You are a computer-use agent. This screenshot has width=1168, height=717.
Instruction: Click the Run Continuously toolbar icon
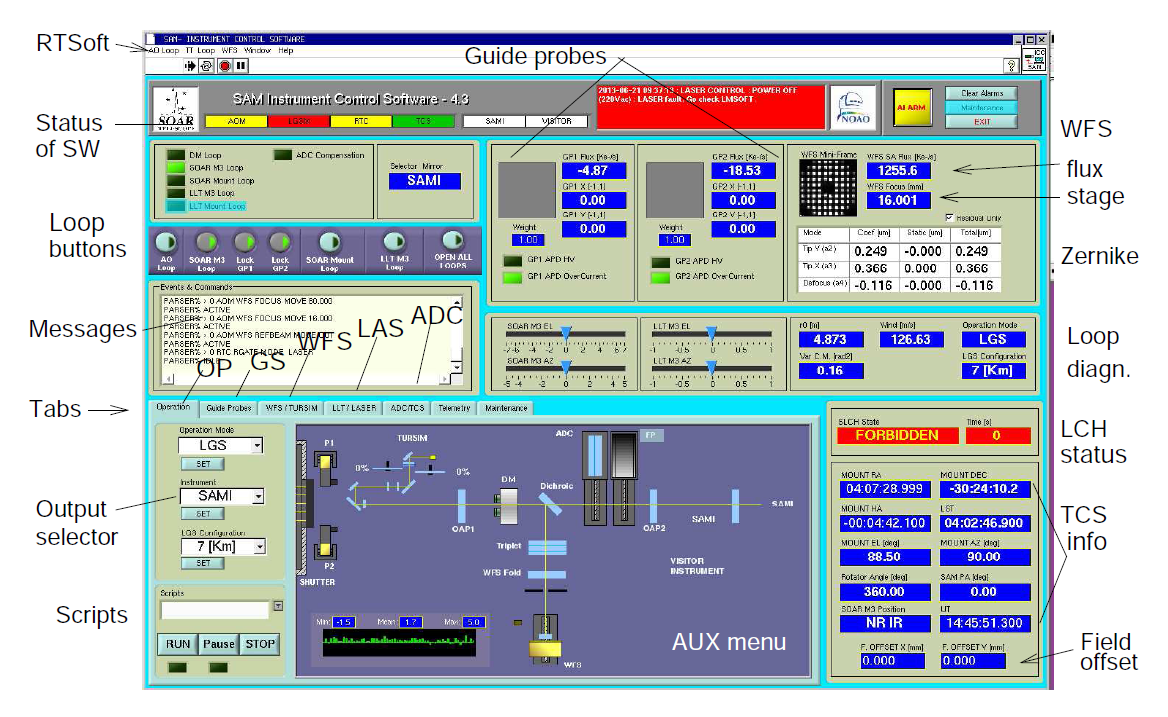click(x=207, y=66)
